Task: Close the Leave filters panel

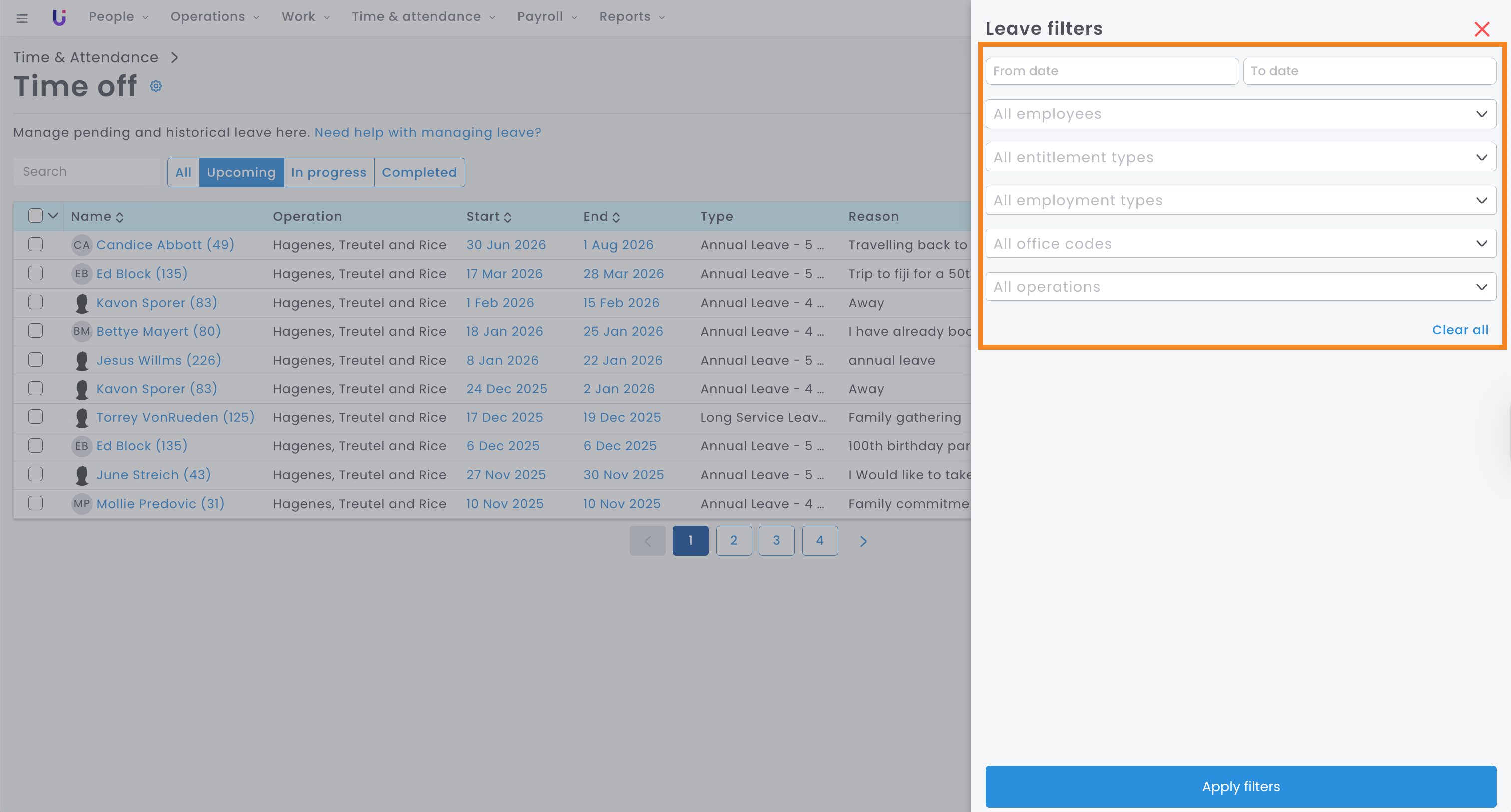Action: click(x=1482, y=29)
